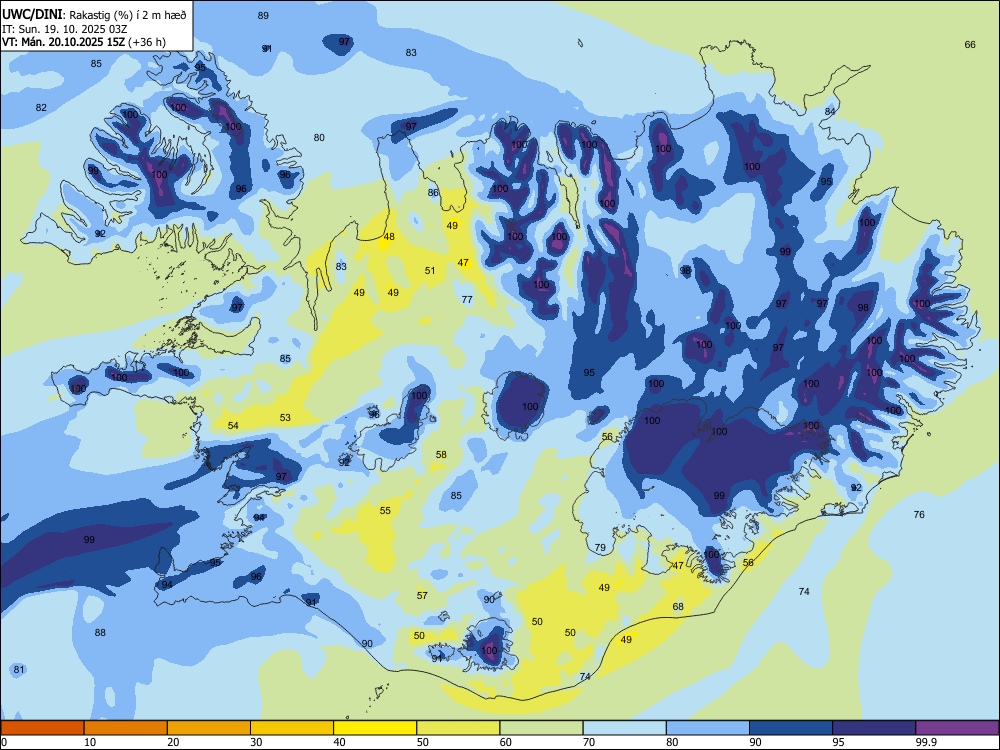Click the map value '89' near the top

[x=263, y=16]
